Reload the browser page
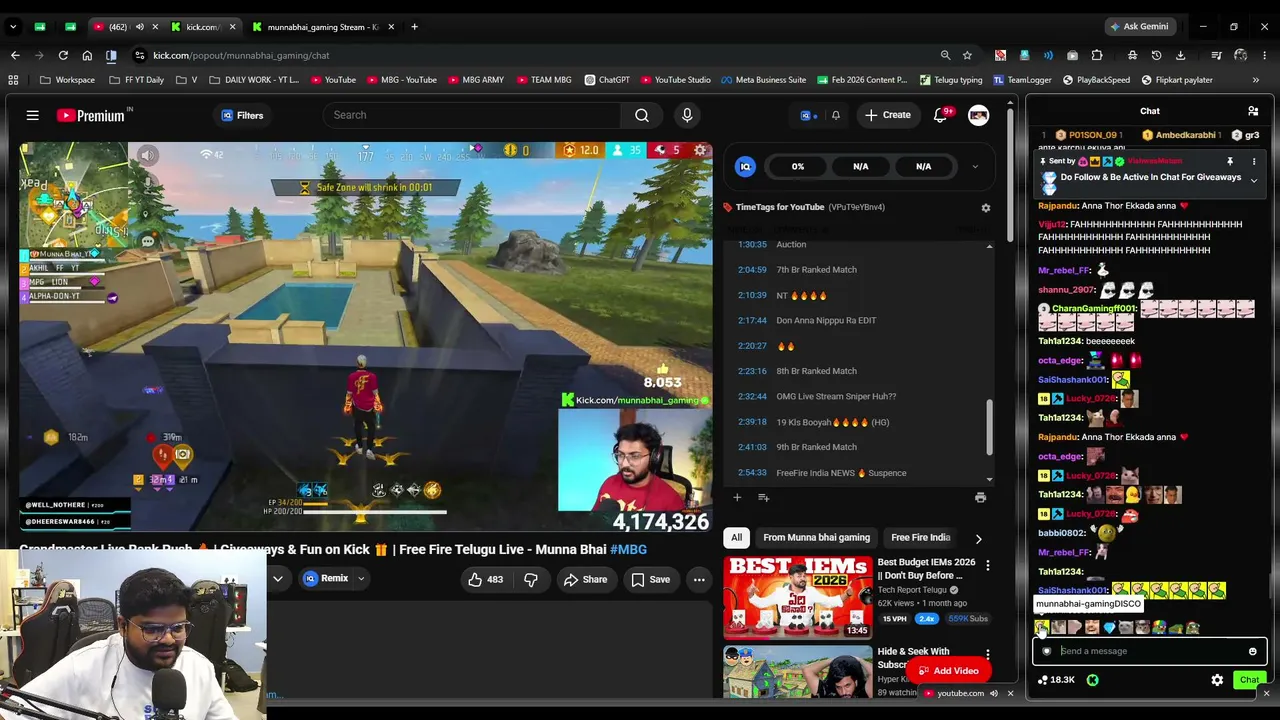 pos(63,55)
